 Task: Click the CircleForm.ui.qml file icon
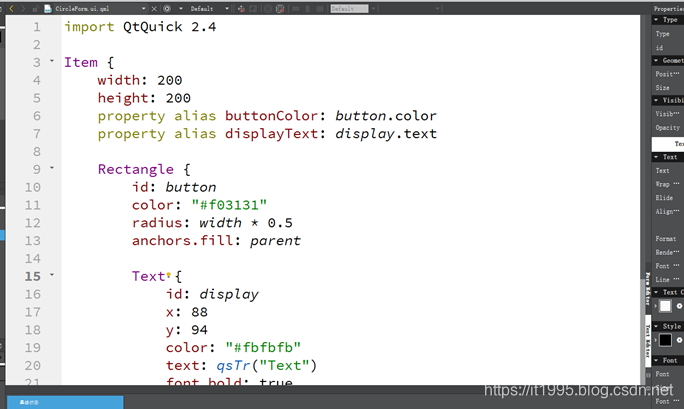[48, 8]
